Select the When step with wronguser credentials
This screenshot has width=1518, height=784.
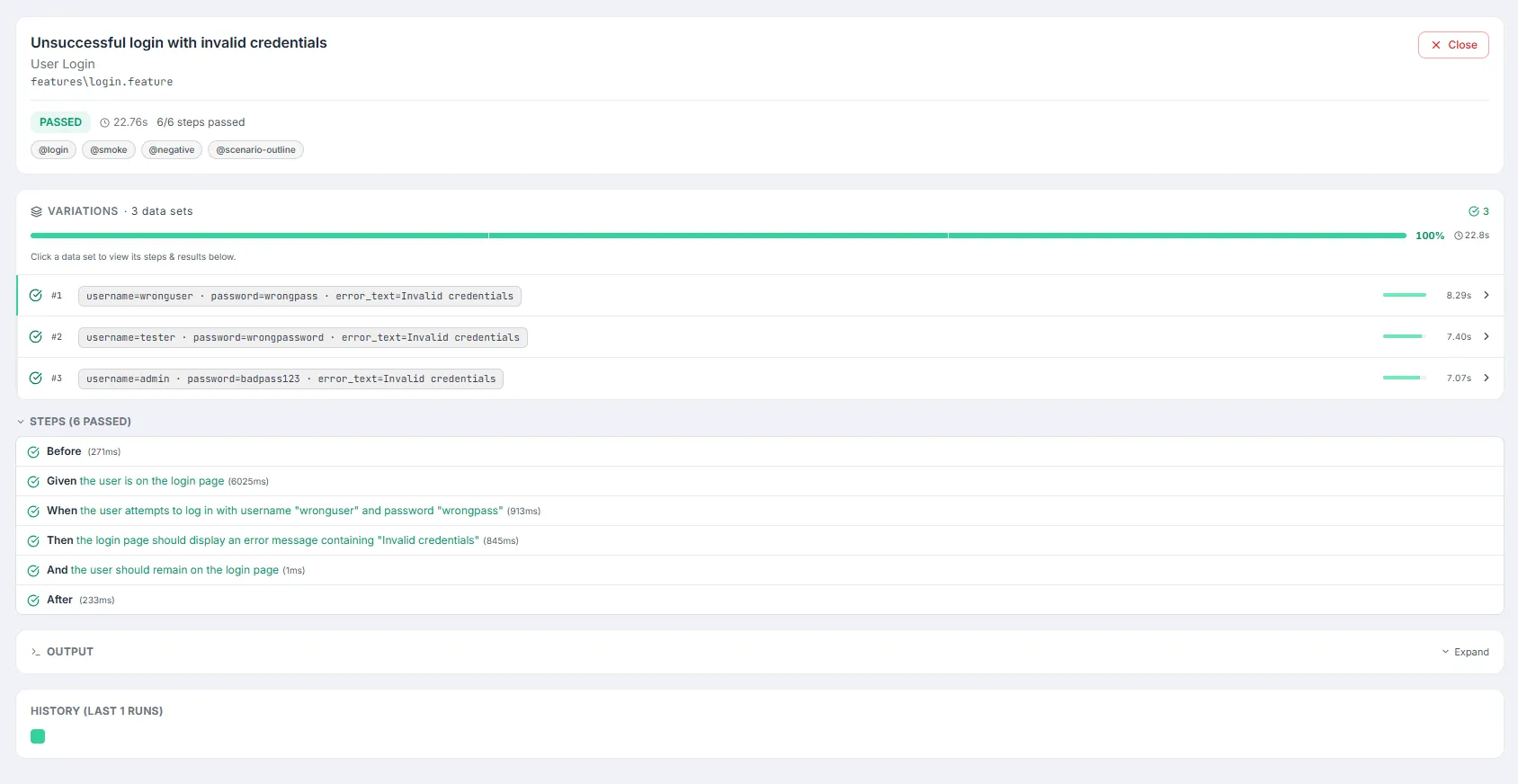pos(760,511)
